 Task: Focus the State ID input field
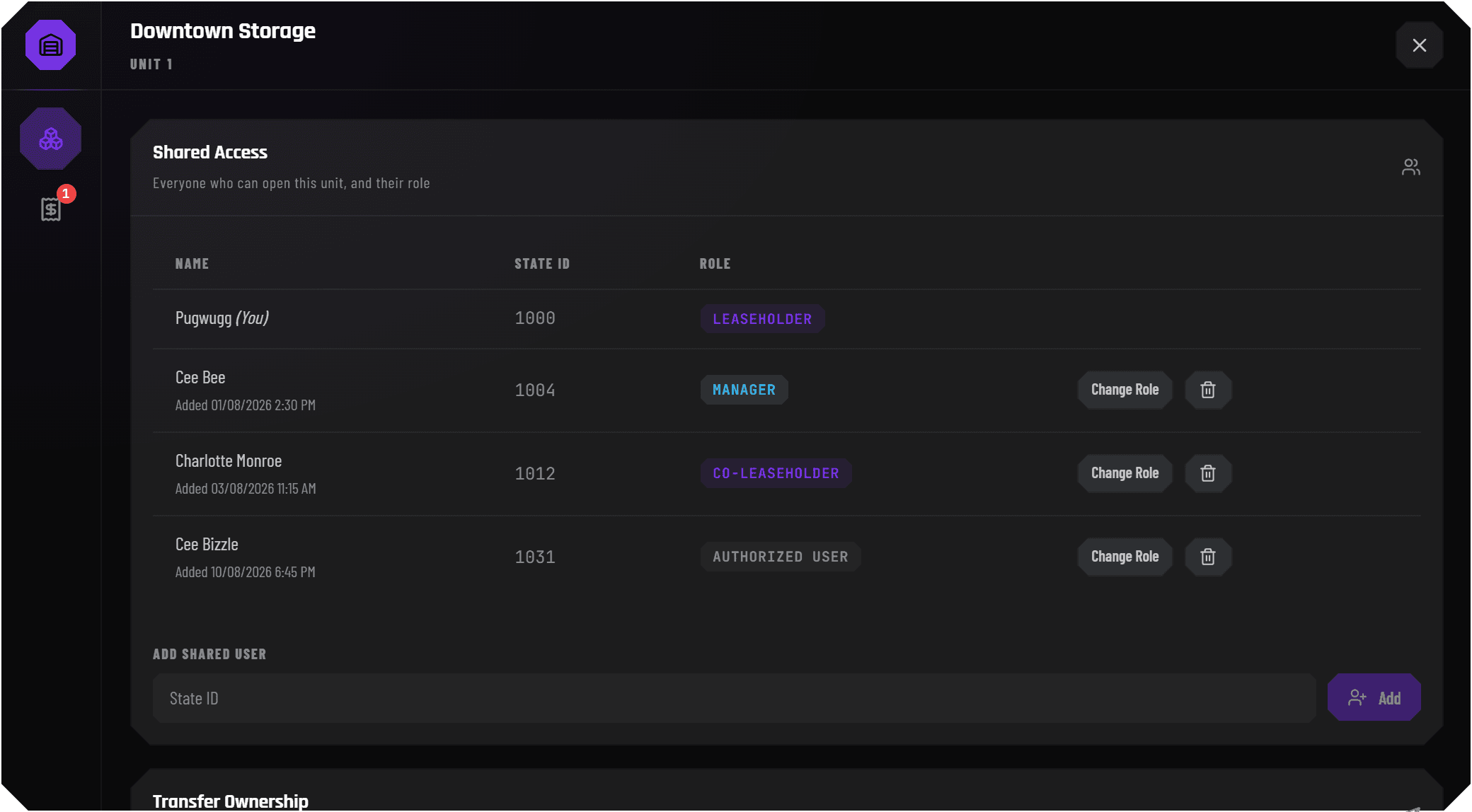(x=735, y=698)
